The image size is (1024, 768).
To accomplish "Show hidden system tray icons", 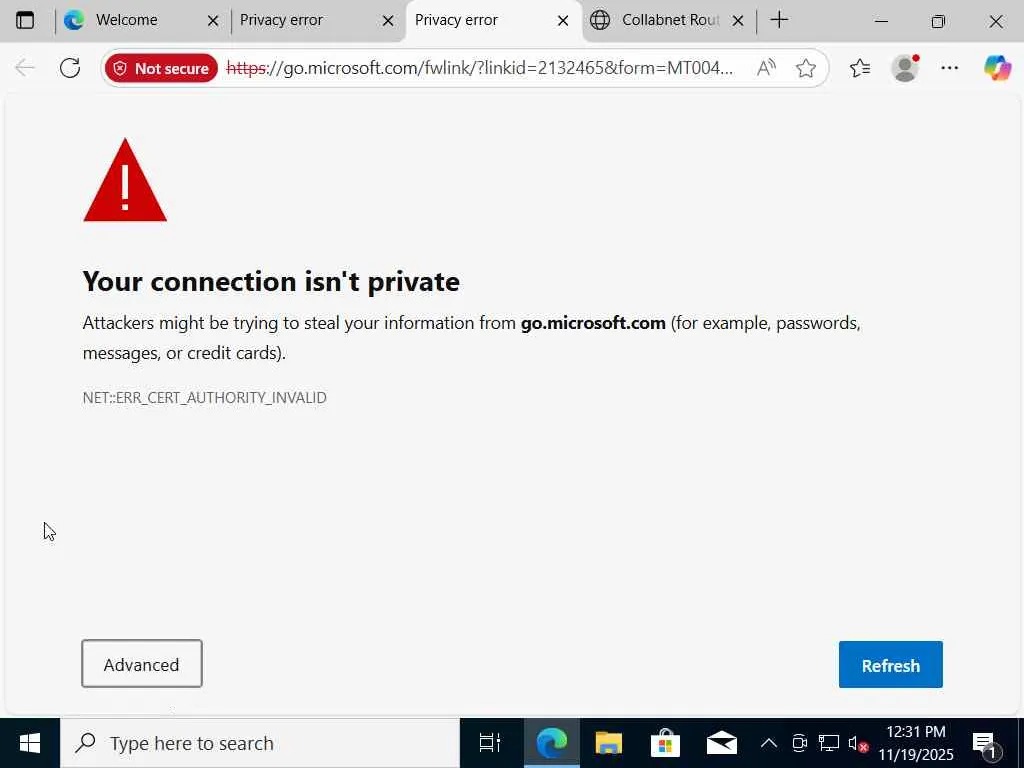I will 768,743.
